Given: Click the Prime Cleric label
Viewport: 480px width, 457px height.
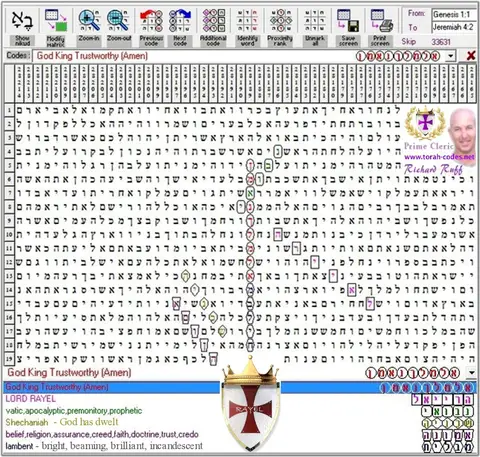Looking at the screenshot, I should 429,146.
